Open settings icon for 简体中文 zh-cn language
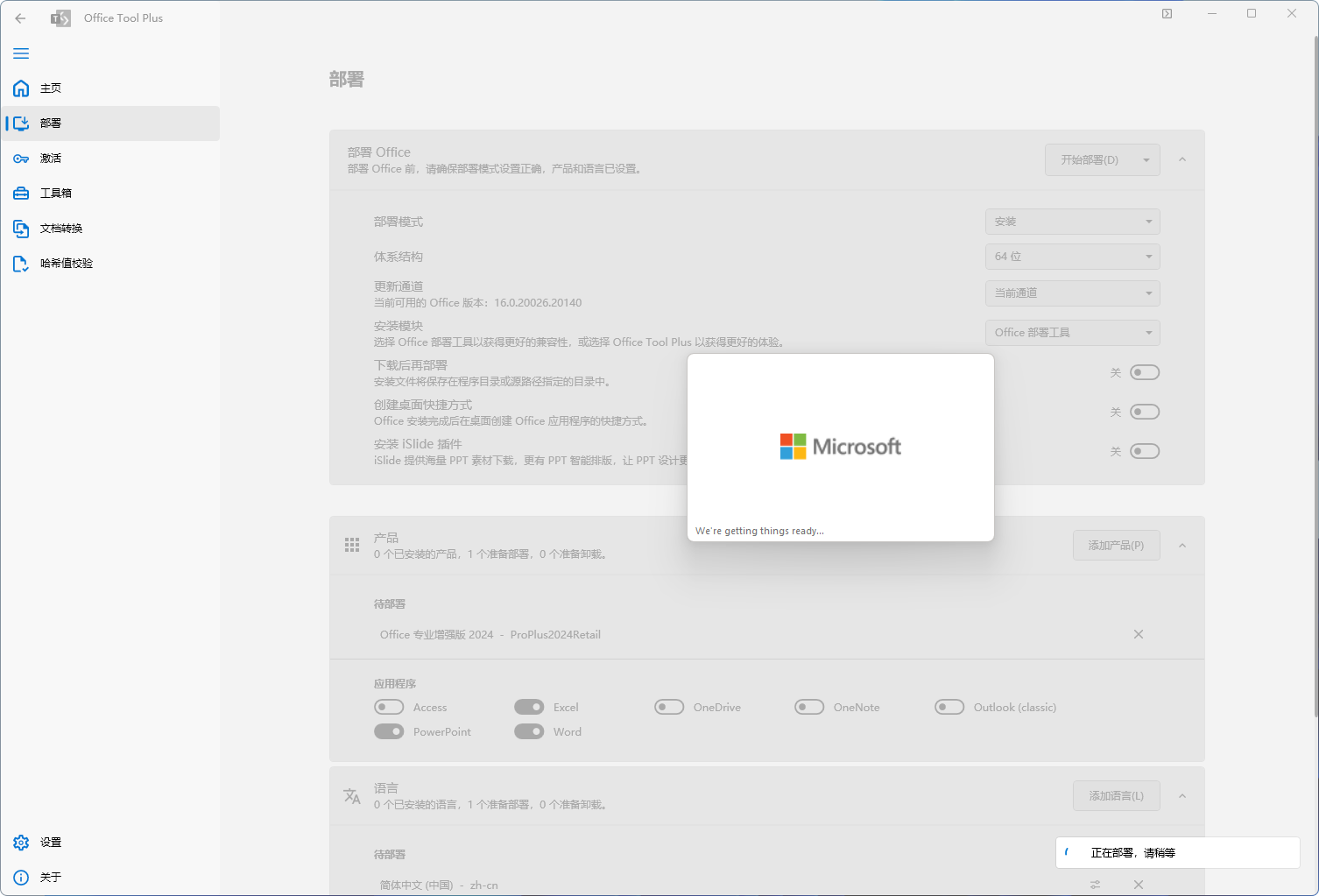The height and width of the screenshot is (896, 1319). pos(1096,885)
